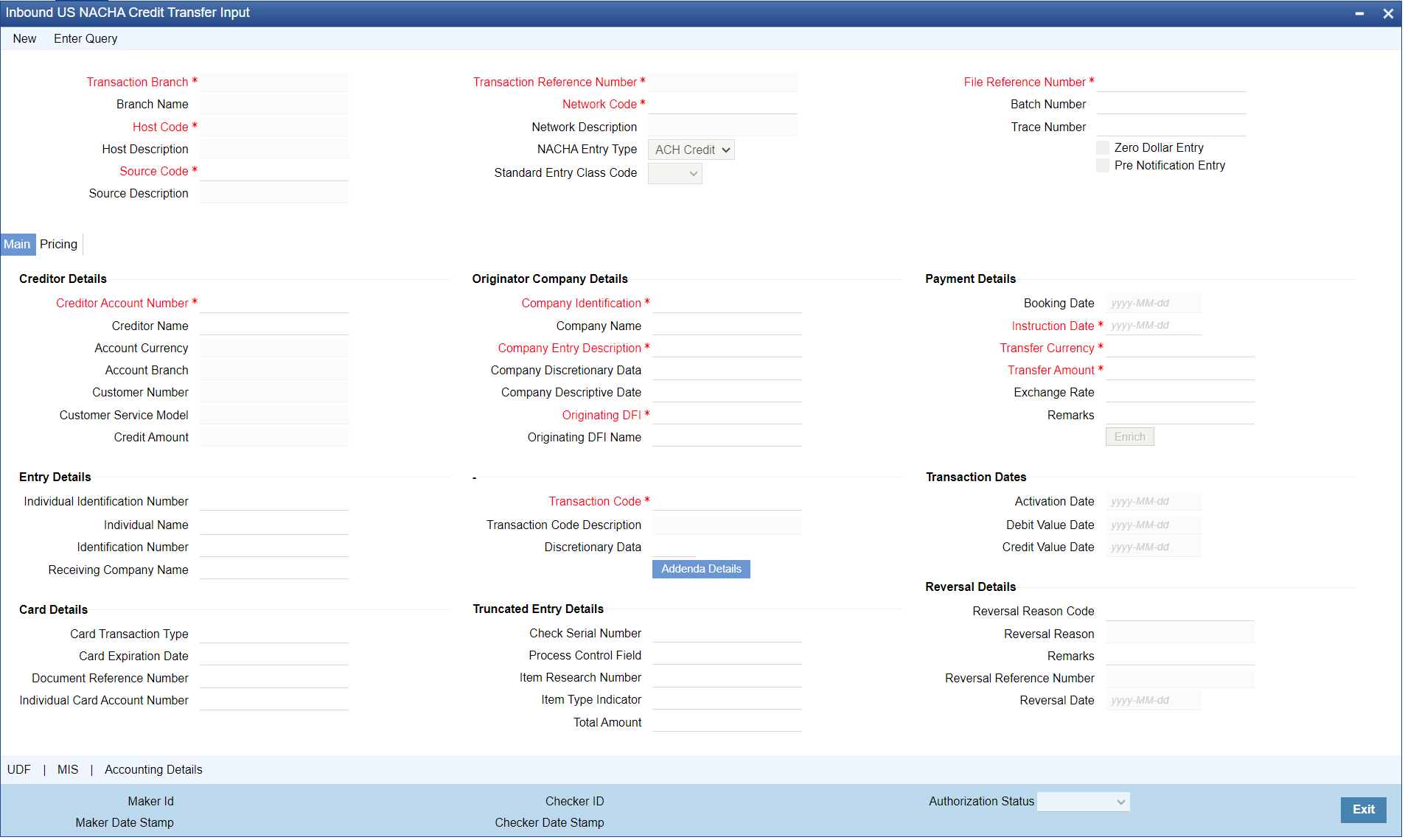Click the Company Descriptive Date field

point(728,393)
